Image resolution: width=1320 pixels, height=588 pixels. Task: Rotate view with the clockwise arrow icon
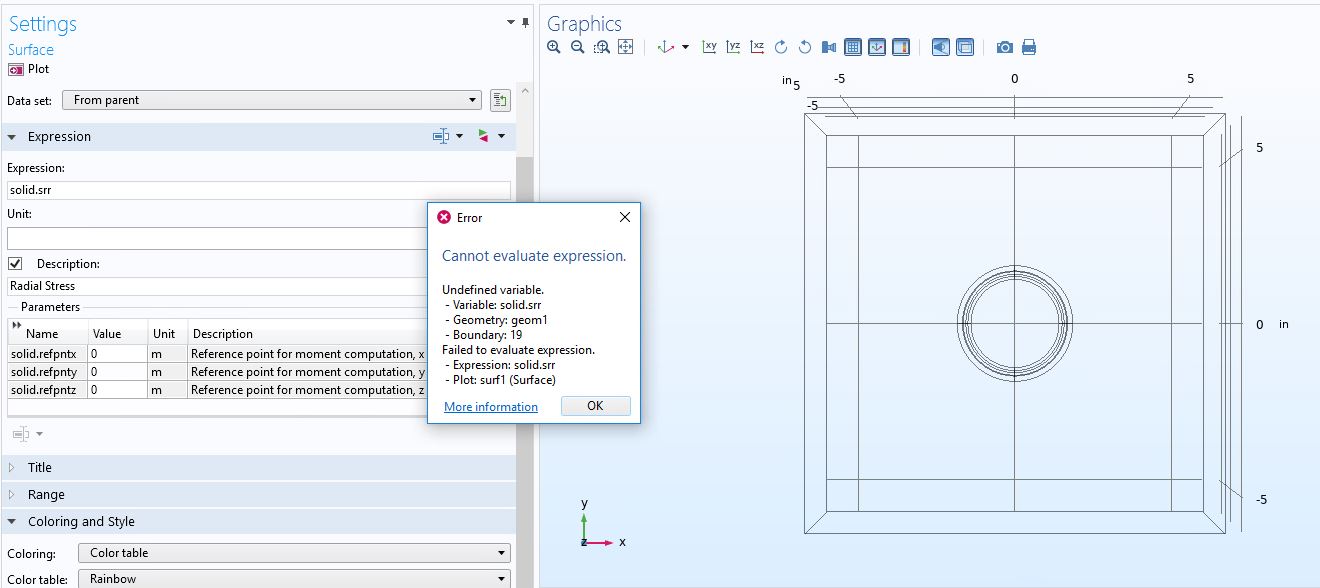click(781, 47)
